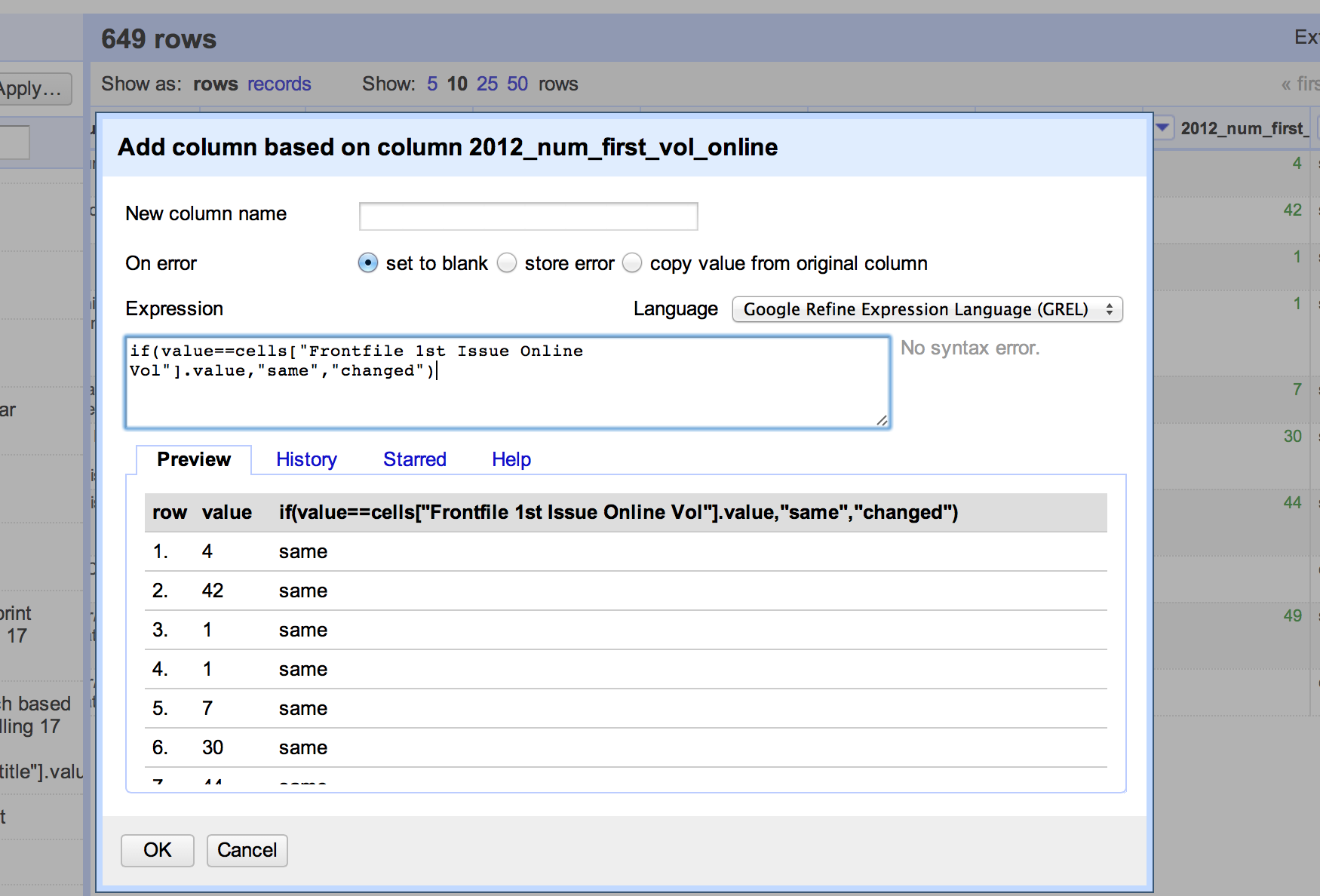The width and height of the screenshot is (1320, 896).
Task: Open the Help tab
Action: coord(511,459)
